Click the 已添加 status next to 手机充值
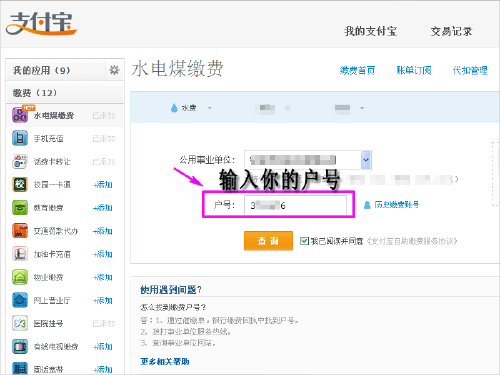Image resolution: width=500 pixels, height=375 pixels. tap(104, 139)
